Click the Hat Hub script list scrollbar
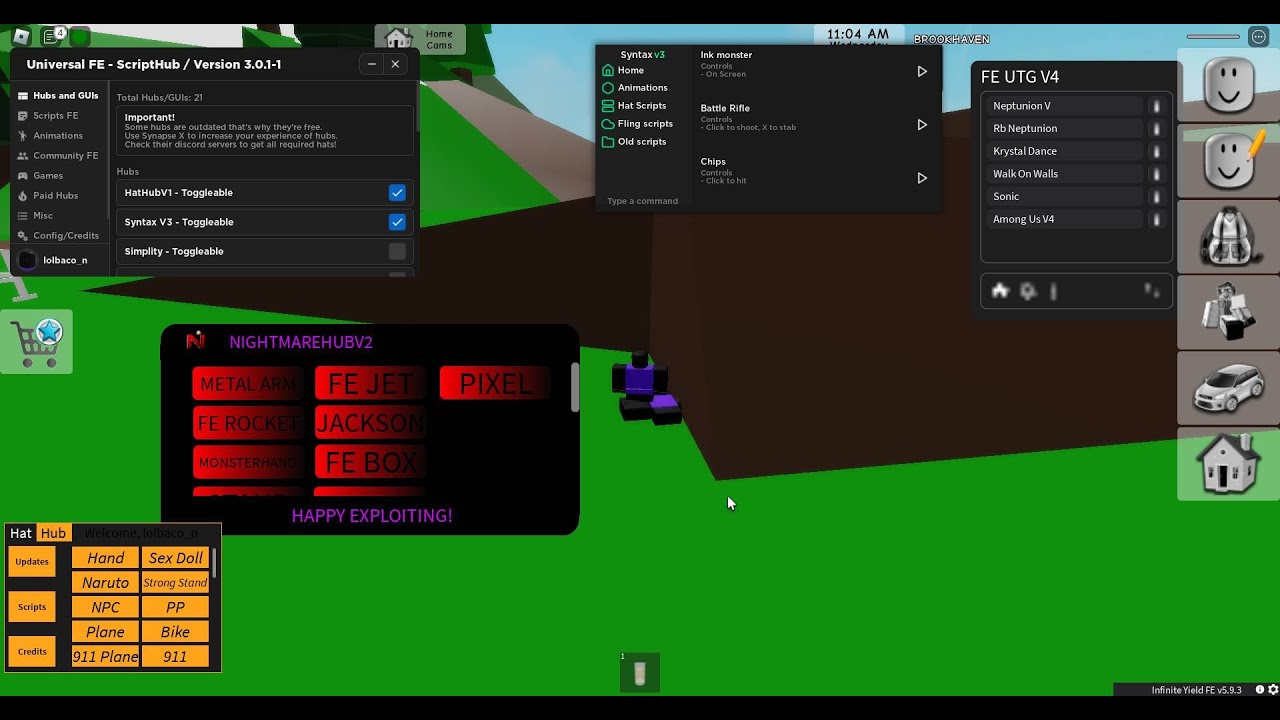 [x=214, y=563]
